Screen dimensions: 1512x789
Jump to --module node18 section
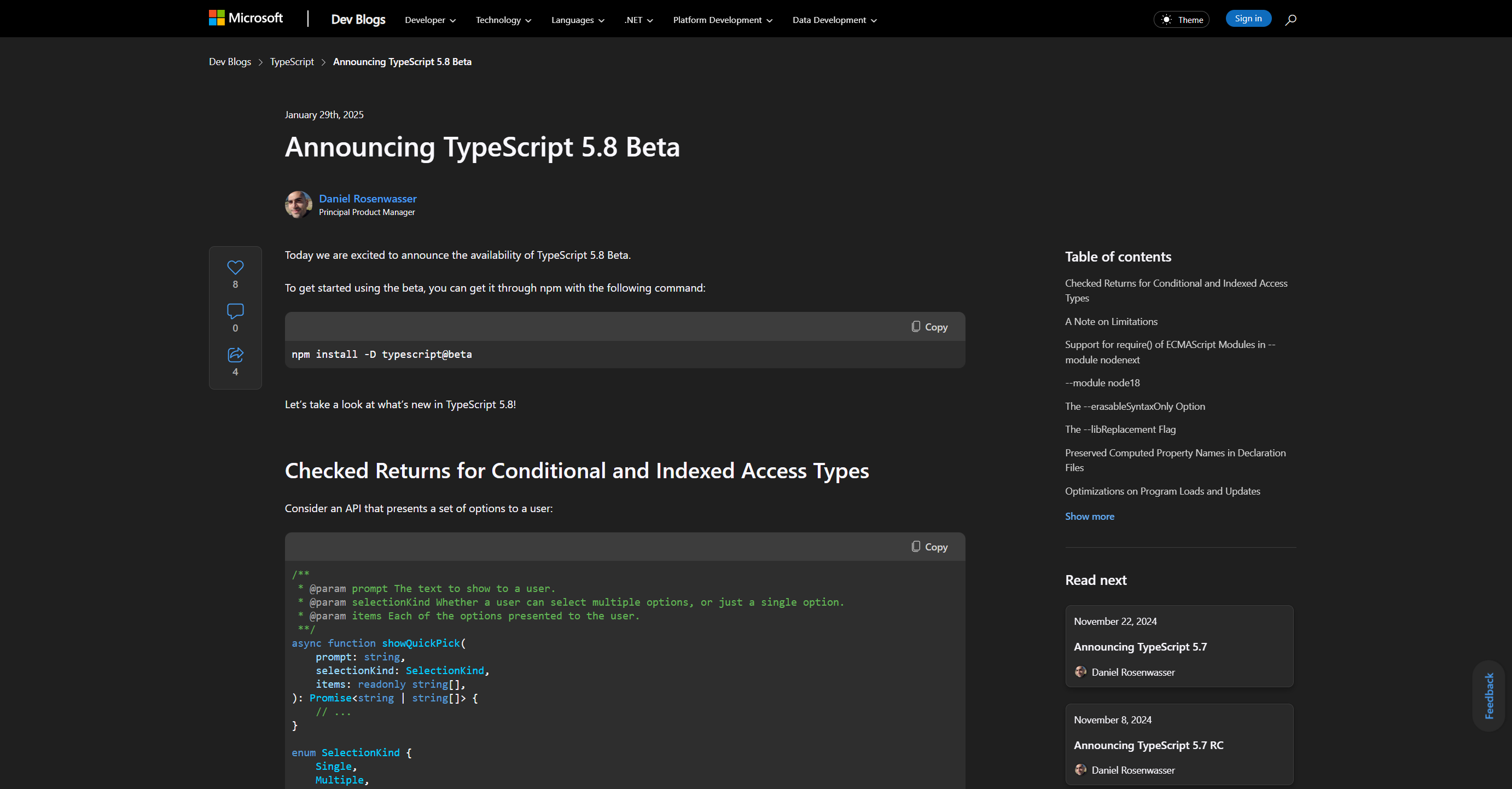pos(1102,383)
